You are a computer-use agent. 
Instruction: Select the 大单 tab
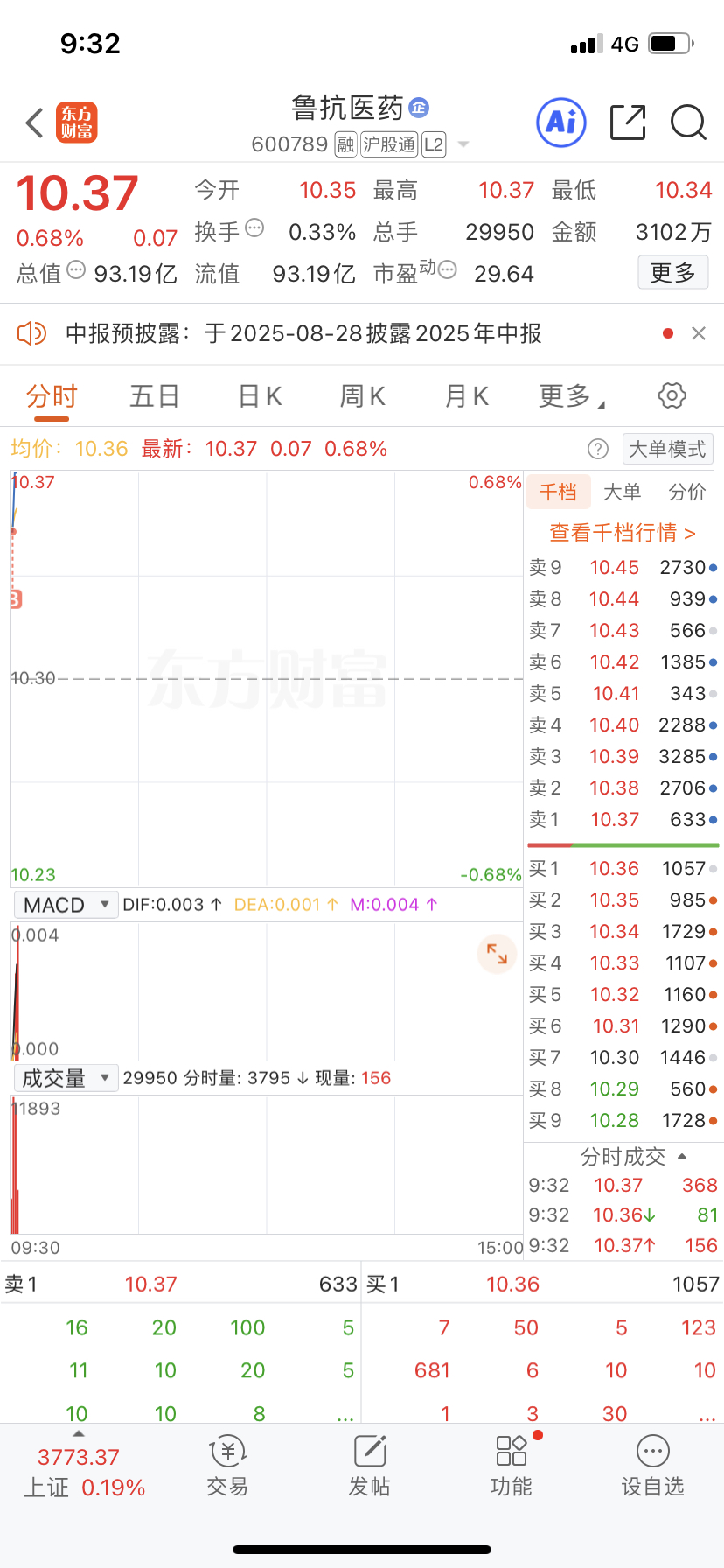pos(622,492)
